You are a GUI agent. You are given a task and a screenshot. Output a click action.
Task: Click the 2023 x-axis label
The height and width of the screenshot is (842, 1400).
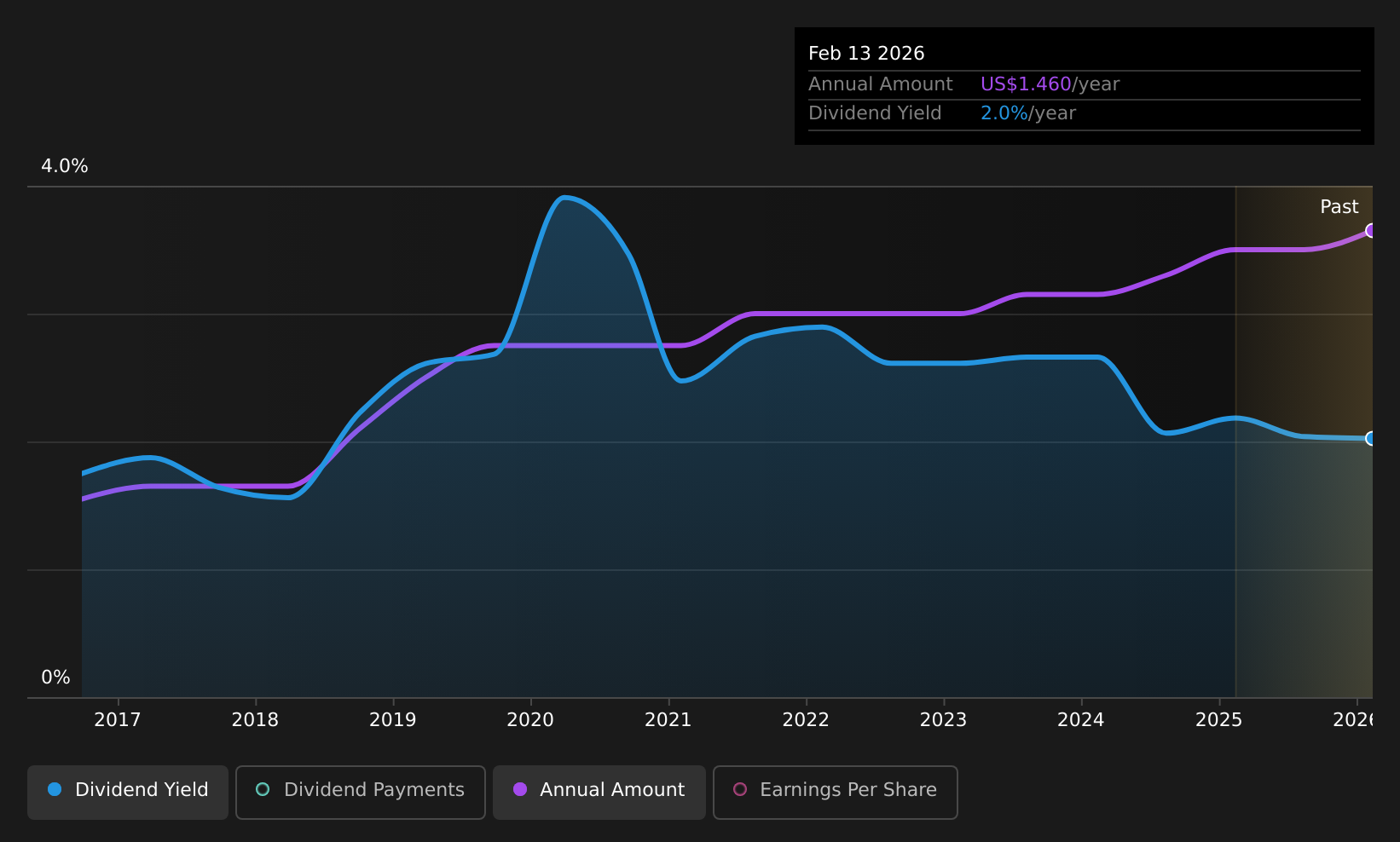click(x=943, y=720)
